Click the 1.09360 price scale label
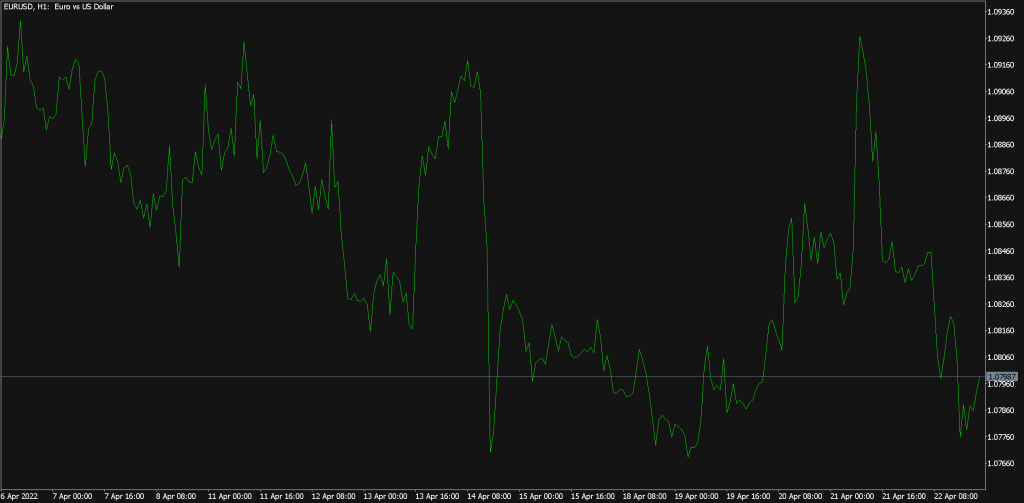The width and height of the screenshot is (1024, 503). pos(1001,12)
